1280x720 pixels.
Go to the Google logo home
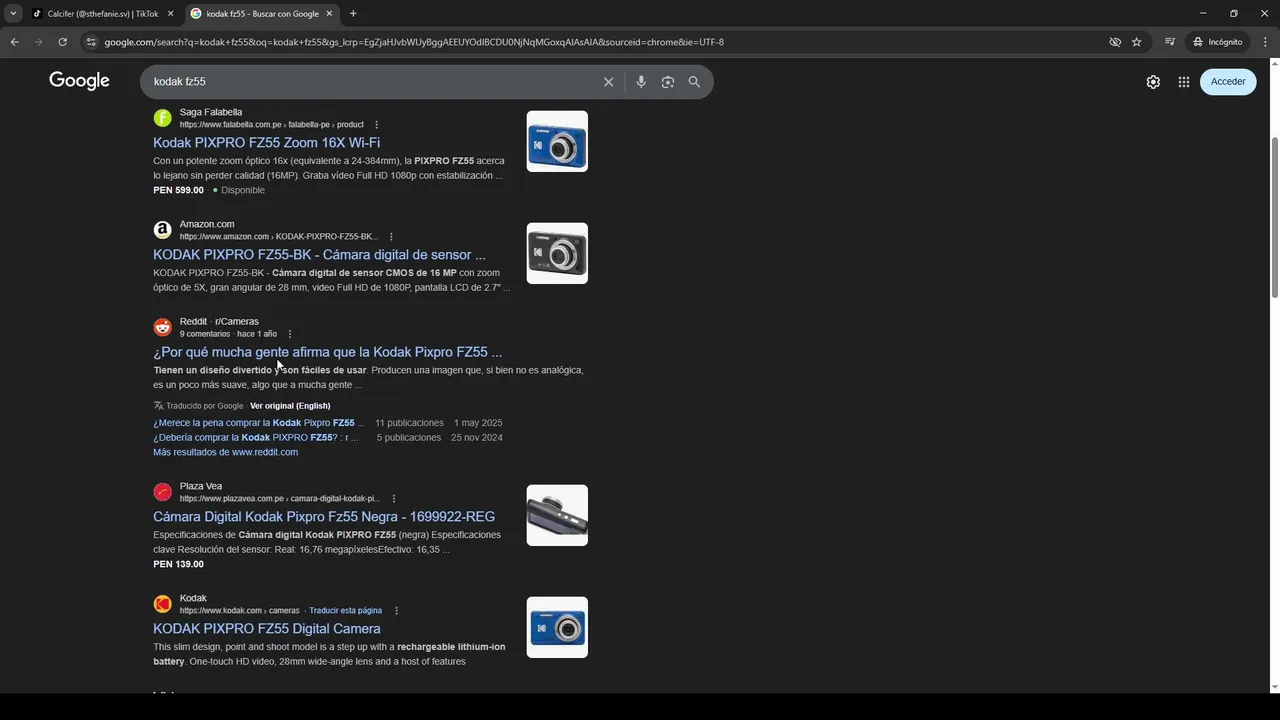79,81
